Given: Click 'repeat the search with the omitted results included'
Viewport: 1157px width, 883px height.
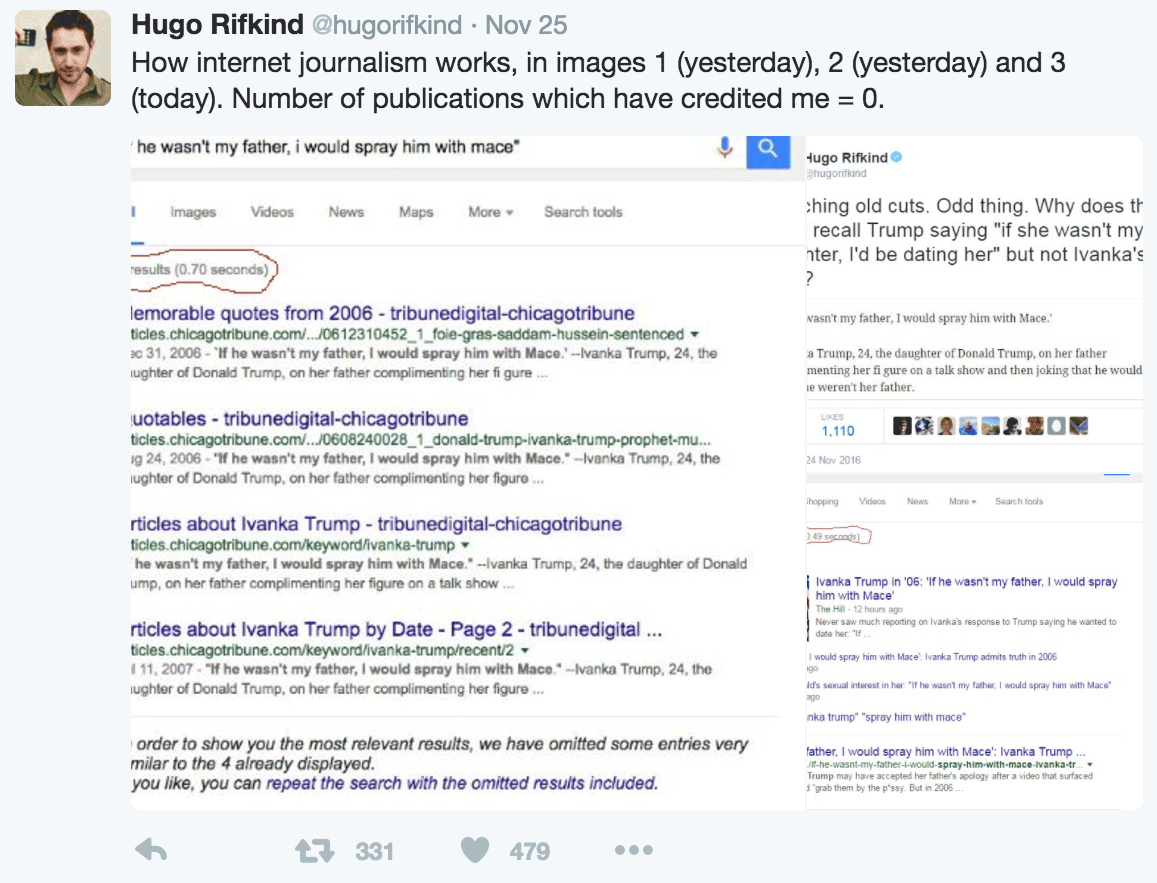Looking at the screenshot, I should (461, 783).
